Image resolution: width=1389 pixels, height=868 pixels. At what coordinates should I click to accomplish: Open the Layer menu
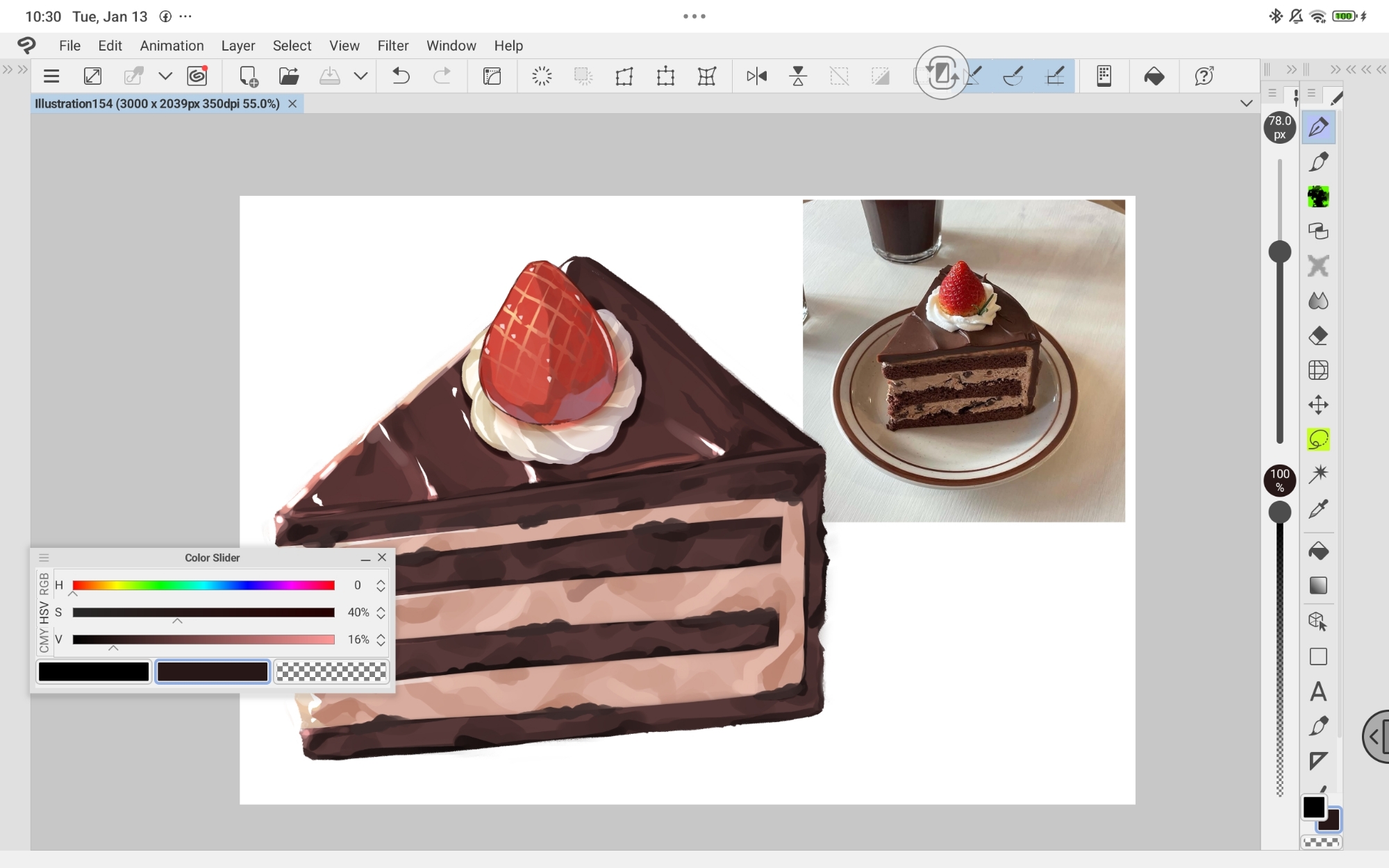pyautogui.click(x=238, y=46)
